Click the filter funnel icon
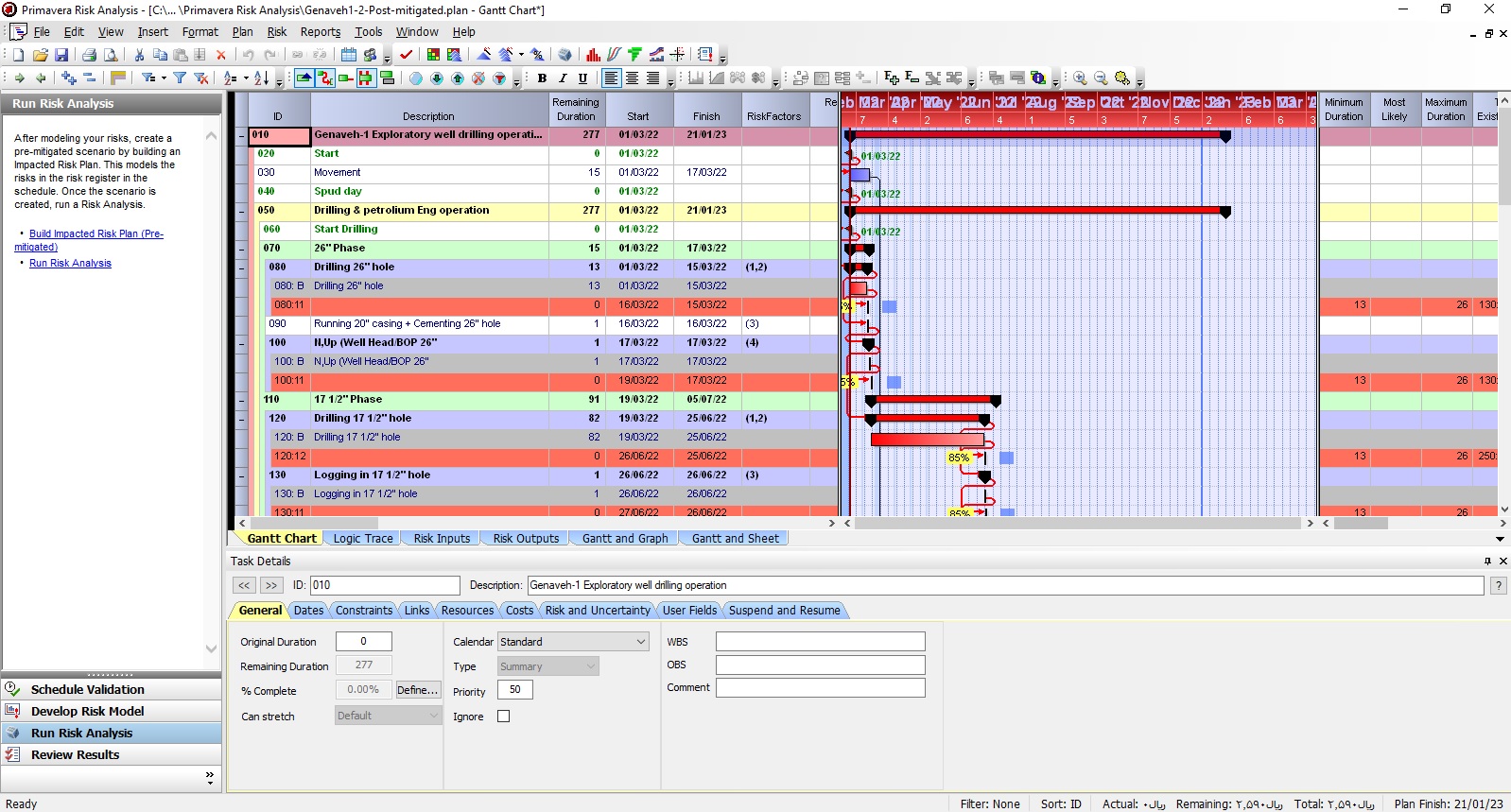Screen dimensions: 1511x812 (180, 78)
